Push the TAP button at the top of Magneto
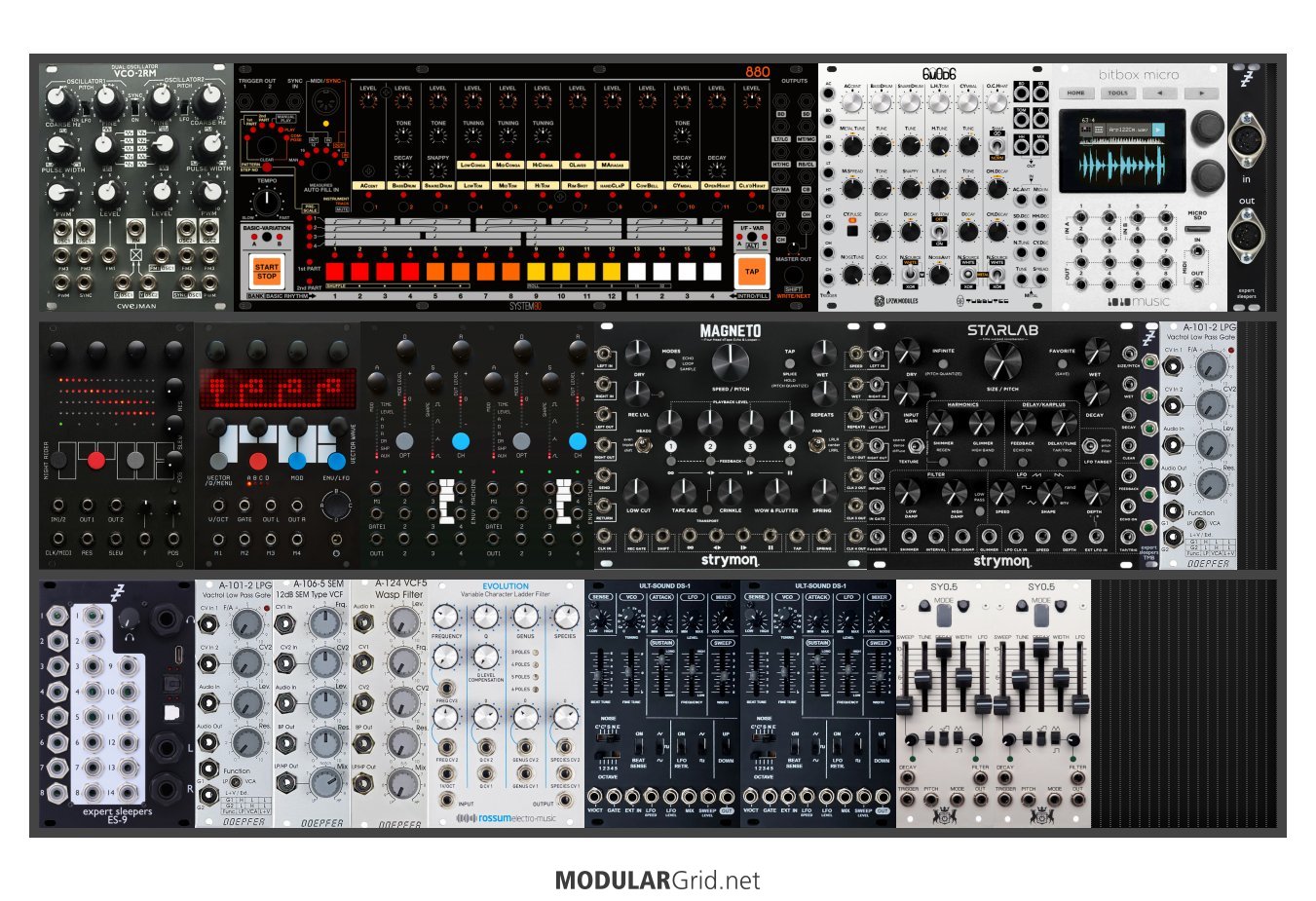This screenshot has height=901, width=1316. point(789,362)
